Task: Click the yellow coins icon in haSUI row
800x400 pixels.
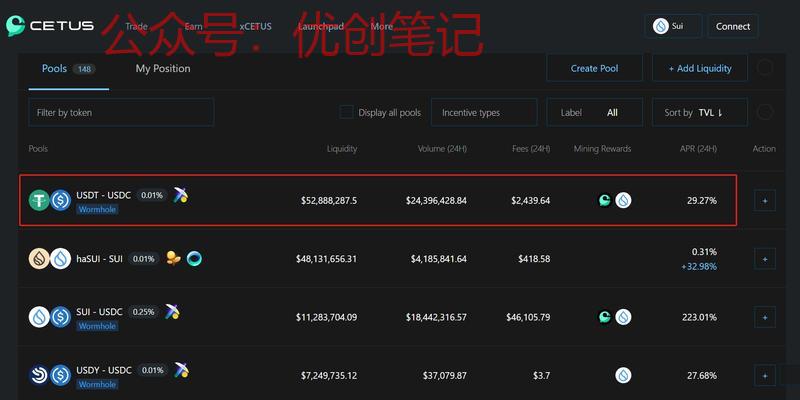Action: tap(174, 259)
